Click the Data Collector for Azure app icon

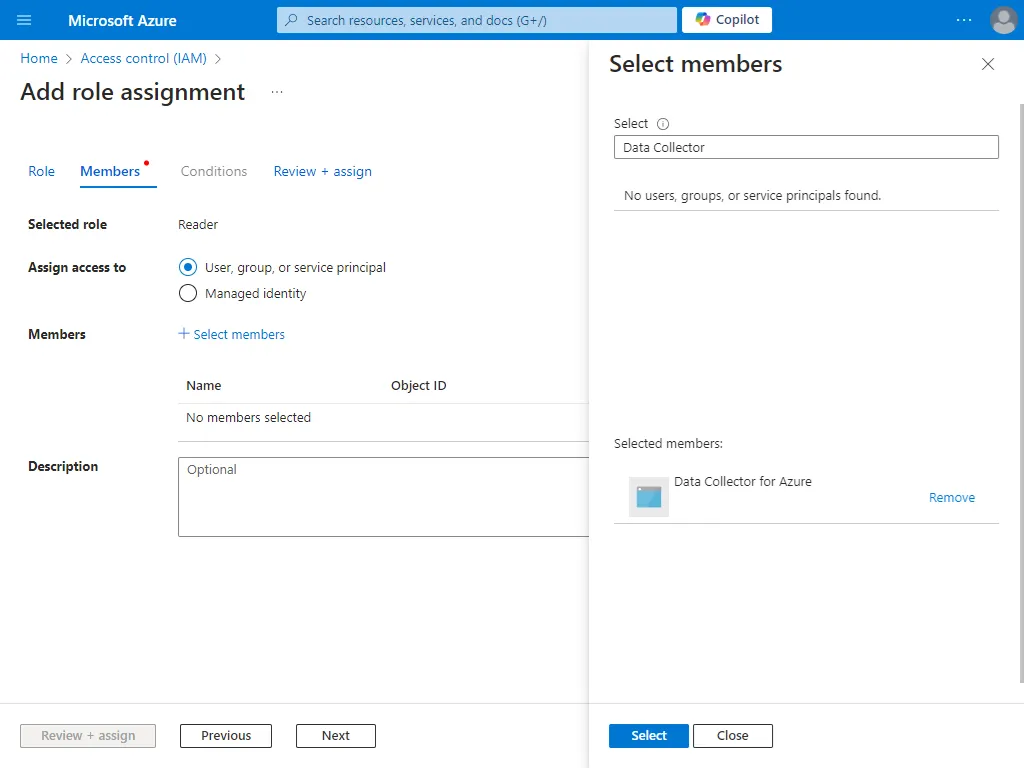pos(648,497)
